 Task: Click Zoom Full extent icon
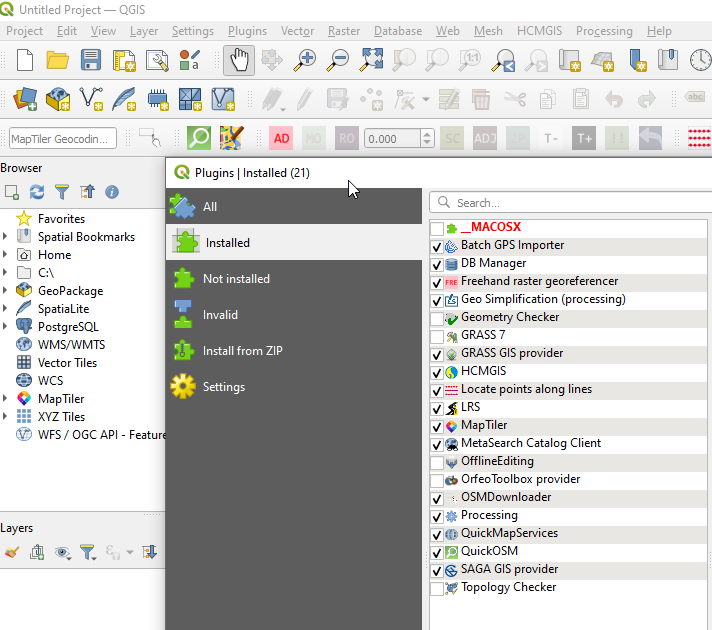[371, 60]
